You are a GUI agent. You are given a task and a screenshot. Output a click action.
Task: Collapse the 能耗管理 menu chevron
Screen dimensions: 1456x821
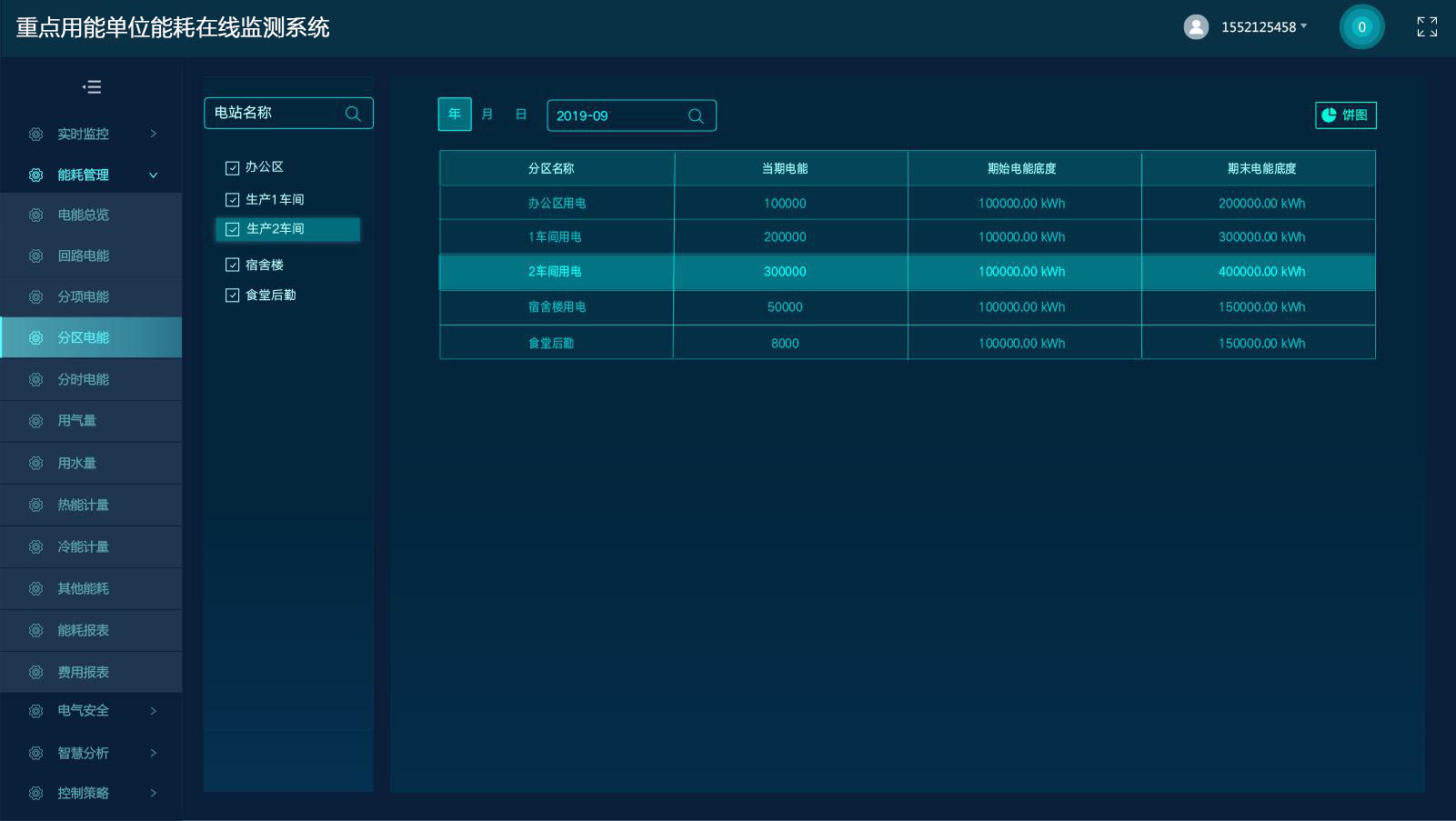coord(153,175)
